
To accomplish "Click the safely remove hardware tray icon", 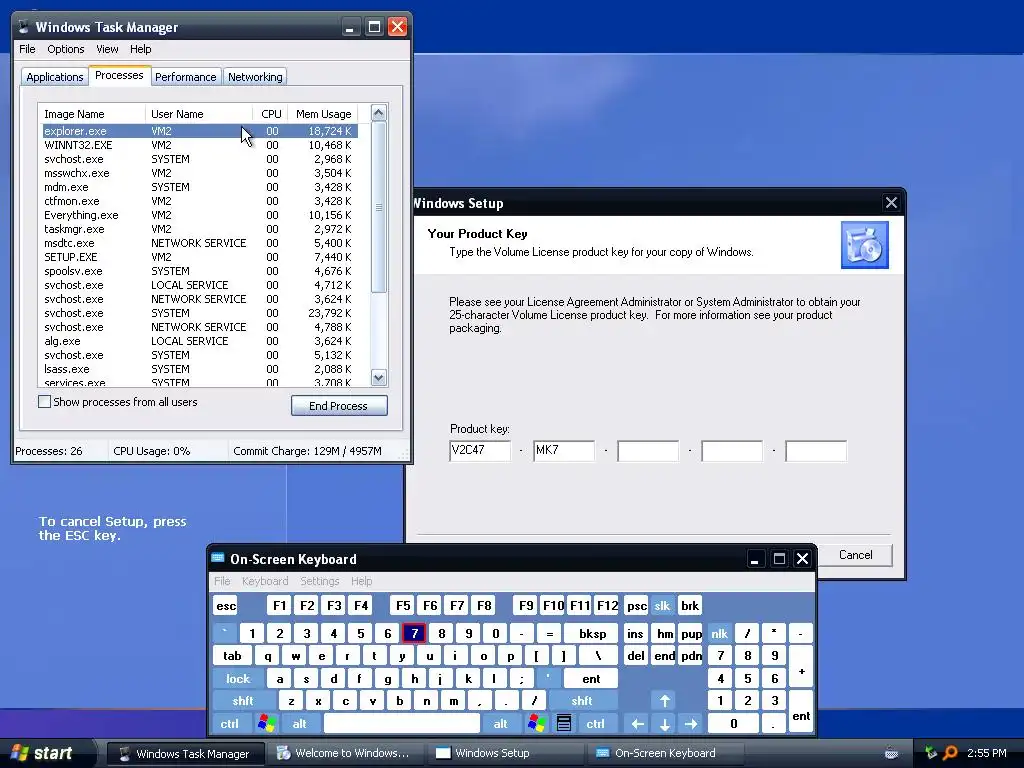I will 931,753.
